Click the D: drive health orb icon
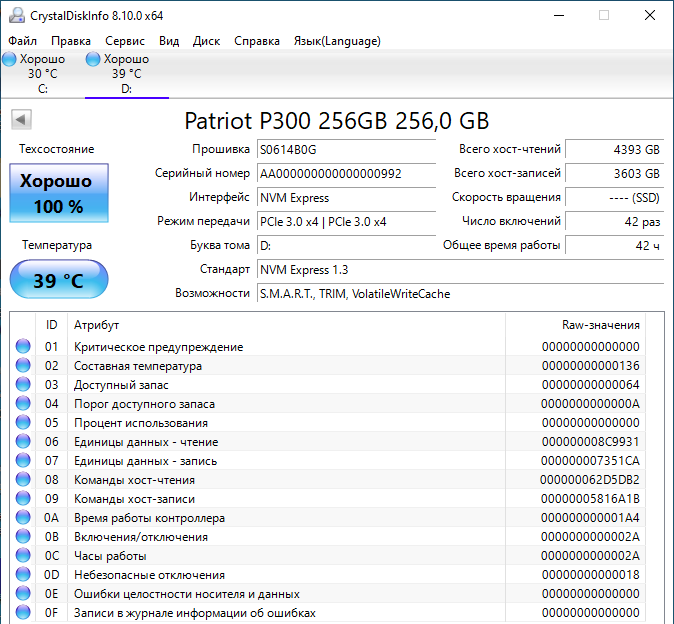674x624 pixels. (93, 59)
